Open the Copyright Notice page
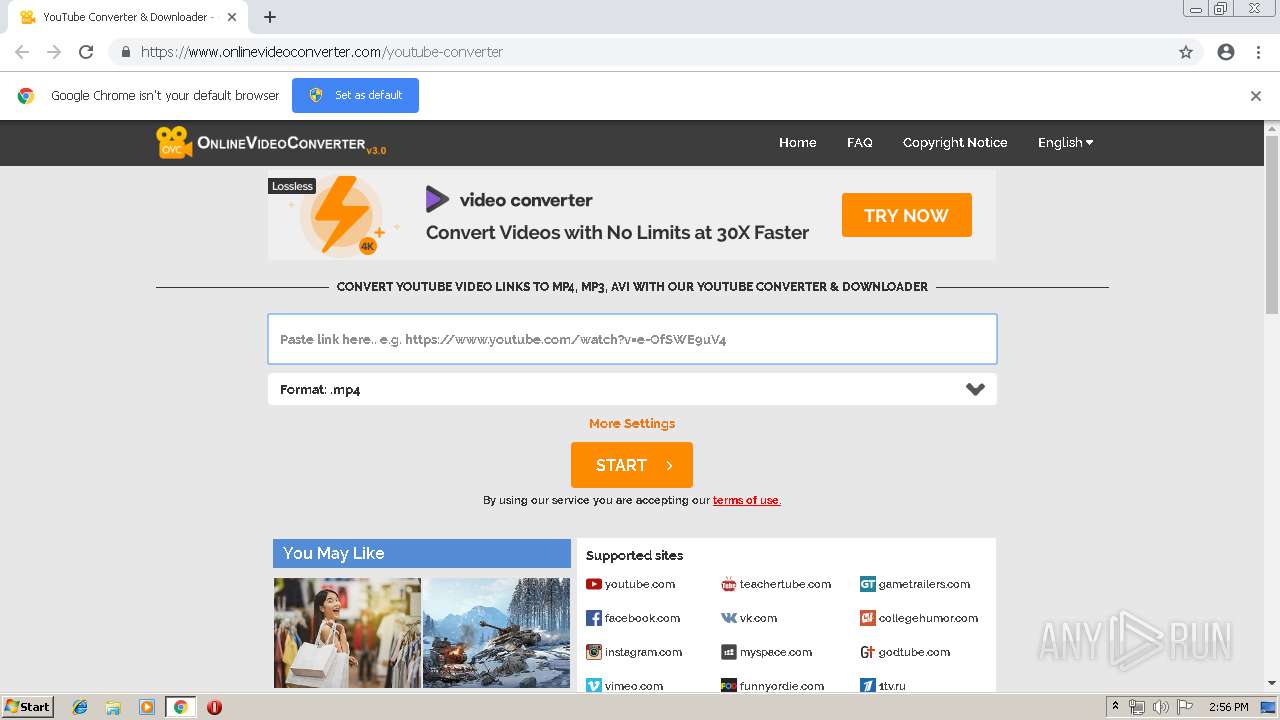 tap(955, 143)
